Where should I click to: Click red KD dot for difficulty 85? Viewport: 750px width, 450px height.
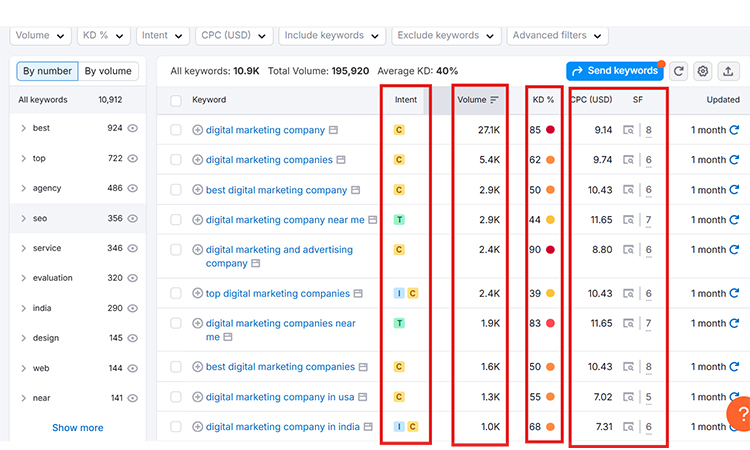pyautogui.click(x=551, y=130)
